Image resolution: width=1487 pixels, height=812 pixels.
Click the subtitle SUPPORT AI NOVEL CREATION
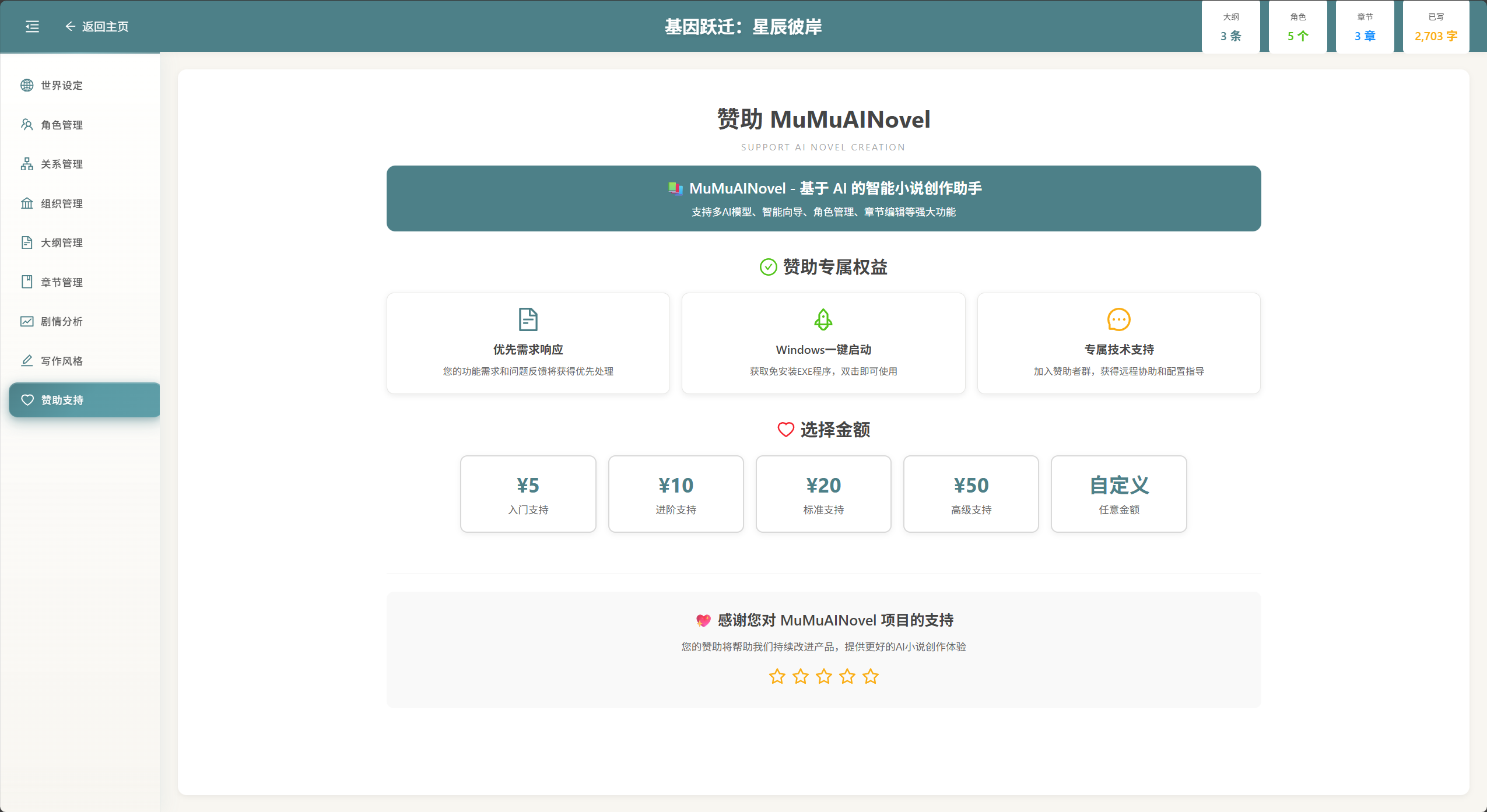823,147
